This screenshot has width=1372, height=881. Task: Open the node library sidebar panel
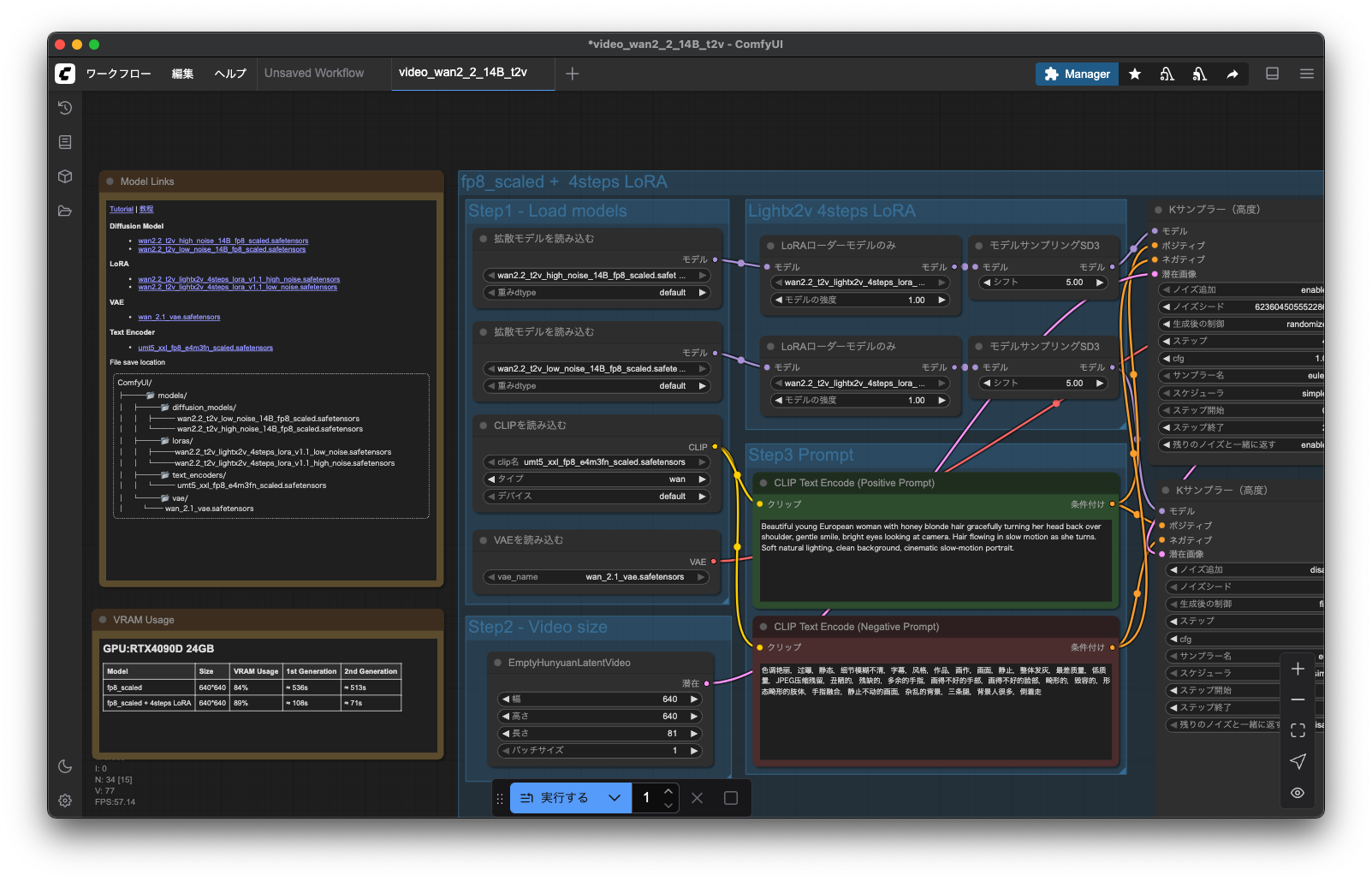click(65, 142)
